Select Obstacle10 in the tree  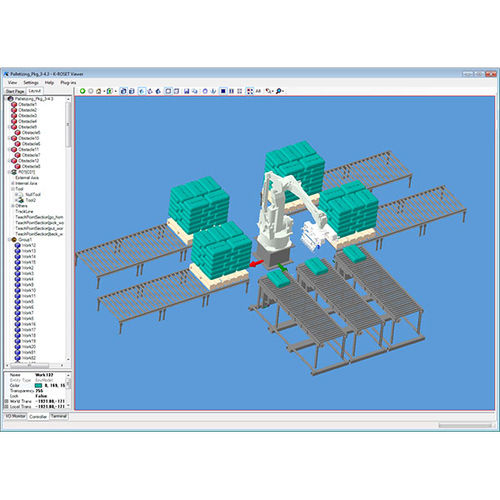pyautogui.click(x=29, y=138)
